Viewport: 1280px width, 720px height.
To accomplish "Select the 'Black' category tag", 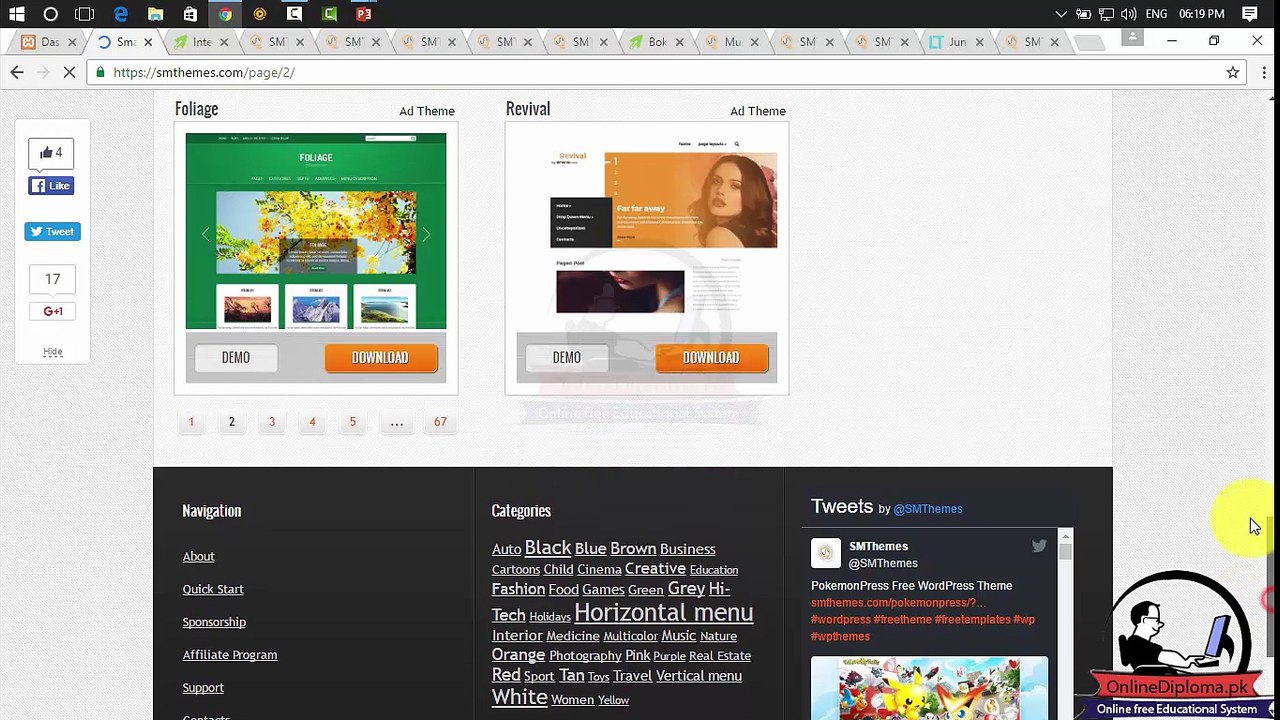I will [548, 548].
